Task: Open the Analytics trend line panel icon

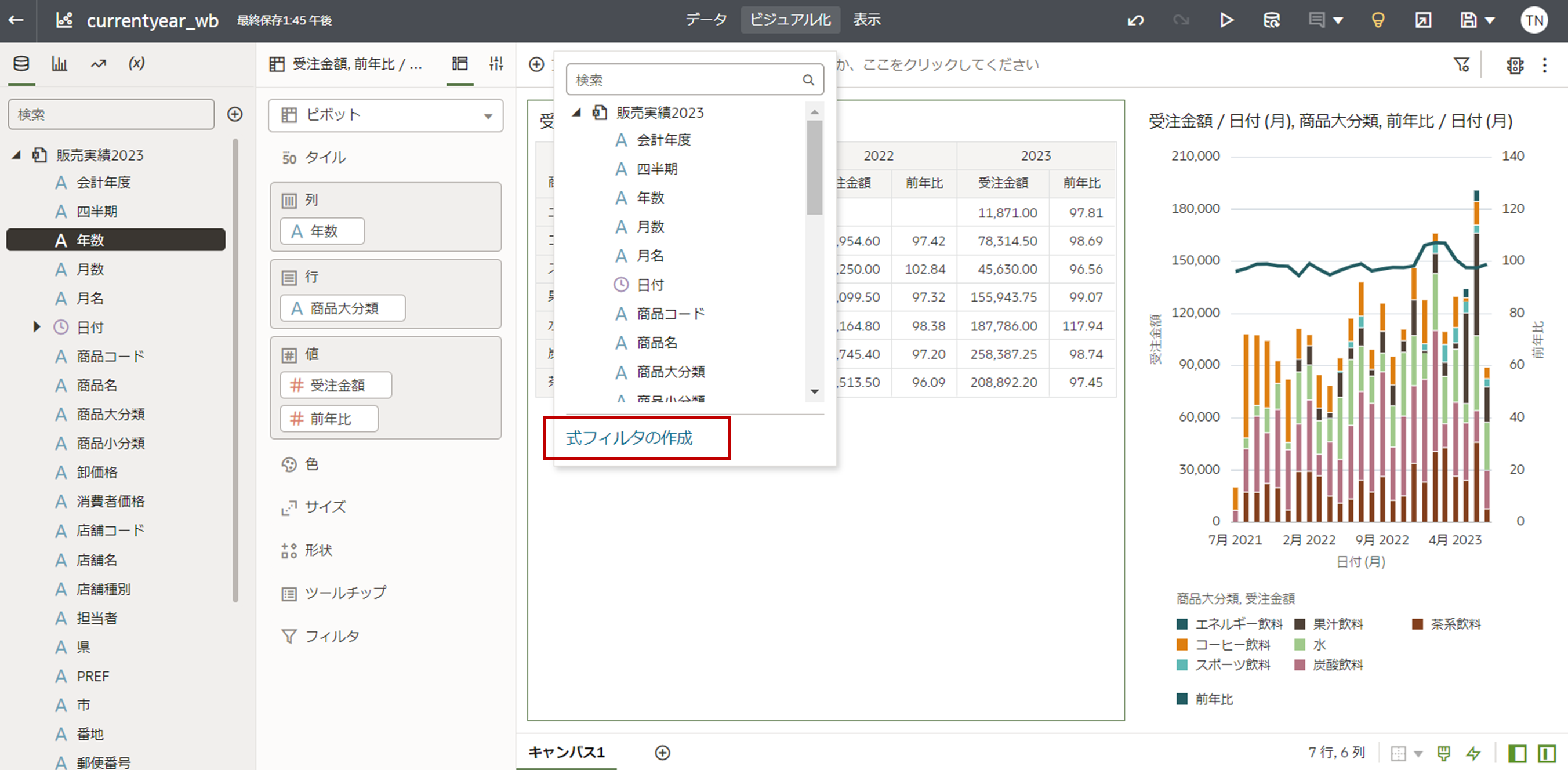Action: pyautogui.click(x=99, y=64)
